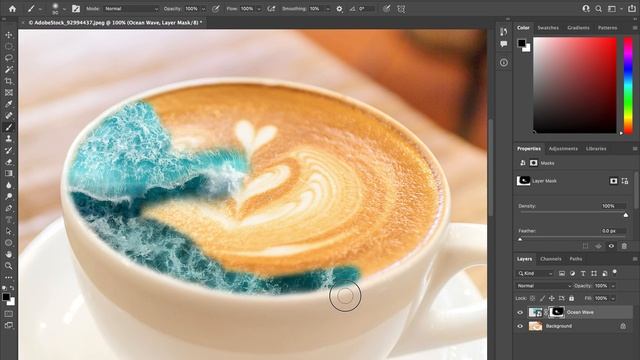The image size is (640, 360).
Task: Select the Pen tool
Action: (9, 208)
